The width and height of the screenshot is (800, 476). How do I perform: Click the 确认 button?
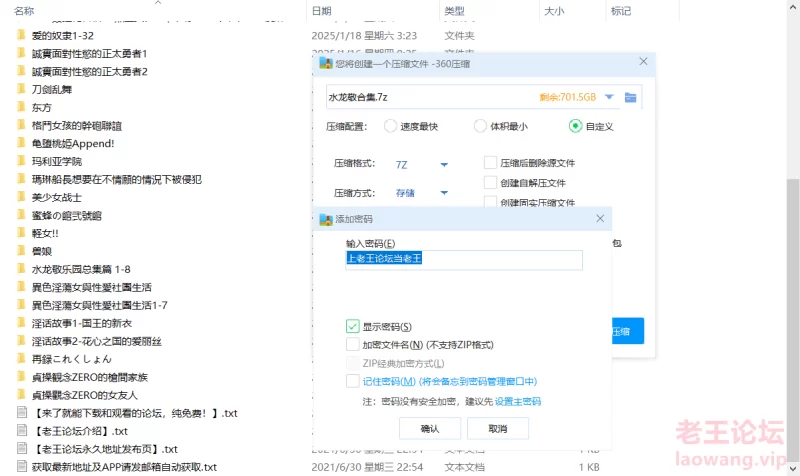[429, 428]
